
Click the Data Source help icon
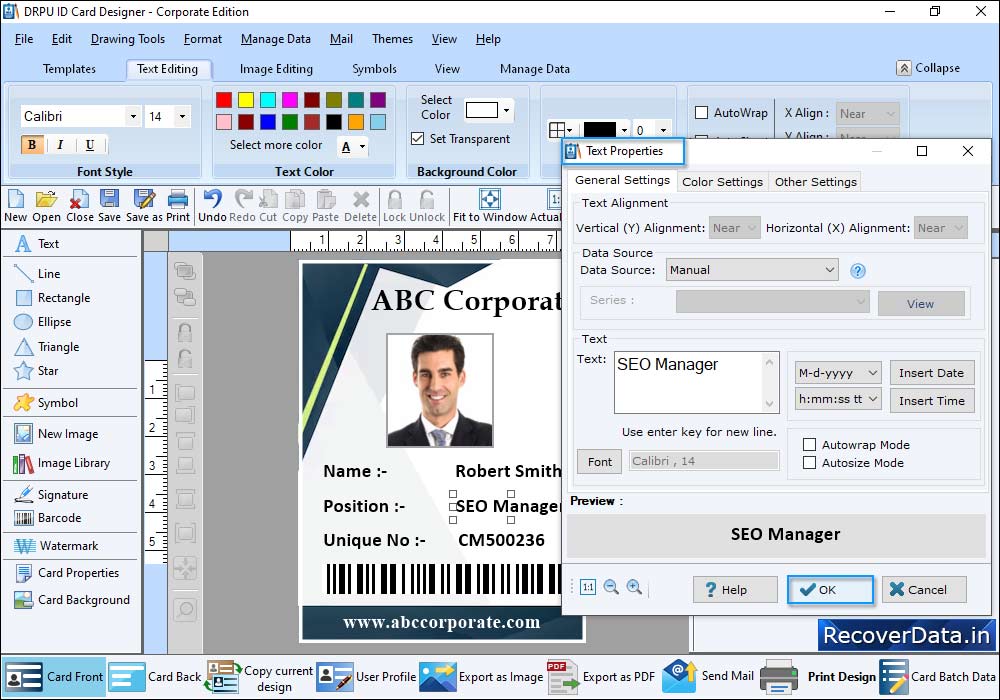858,271
